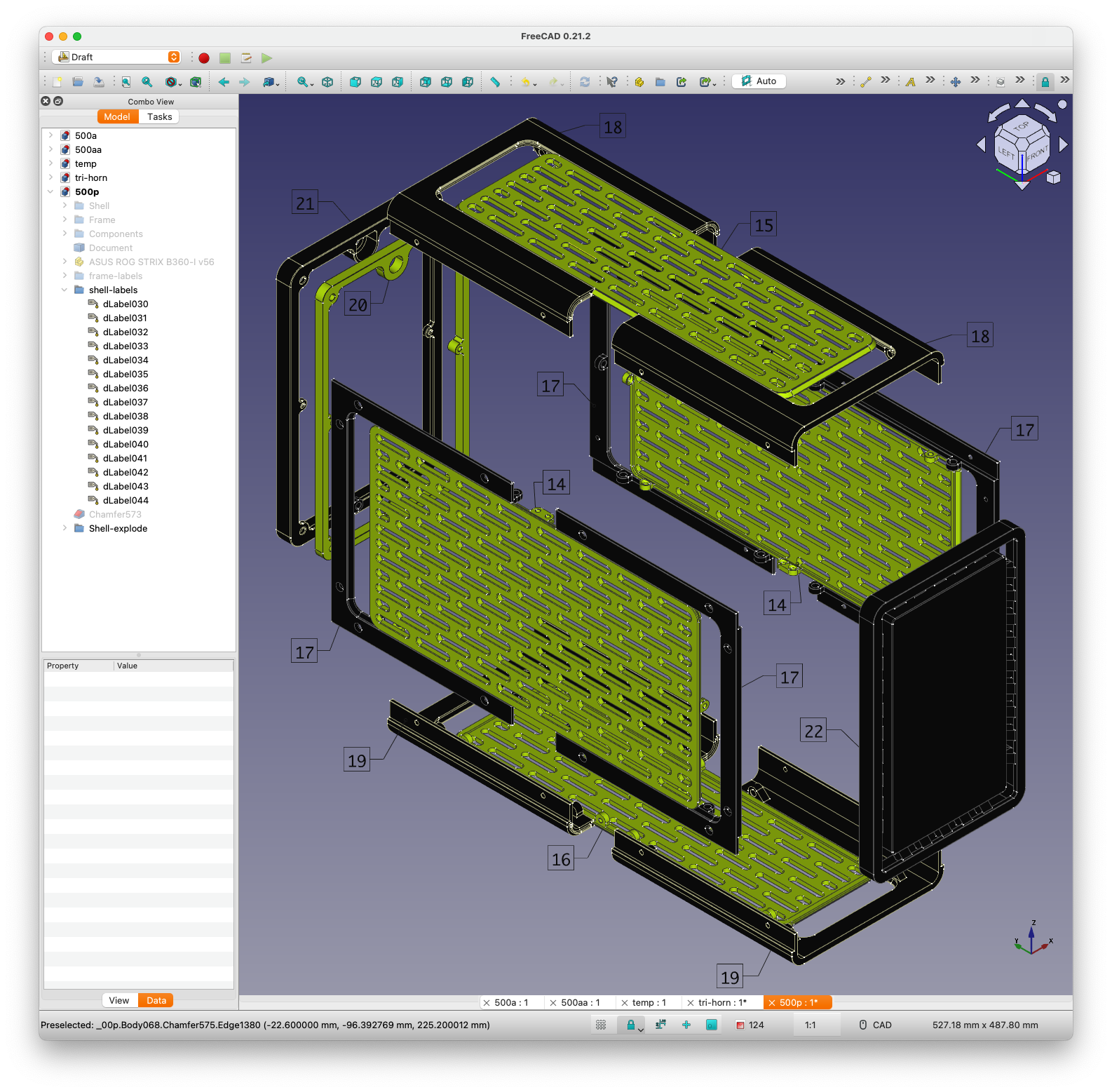Viewport: 1112px width, 1092px height.
Task: Switch to the Data property tab
Action: [x=156, y=1001]
